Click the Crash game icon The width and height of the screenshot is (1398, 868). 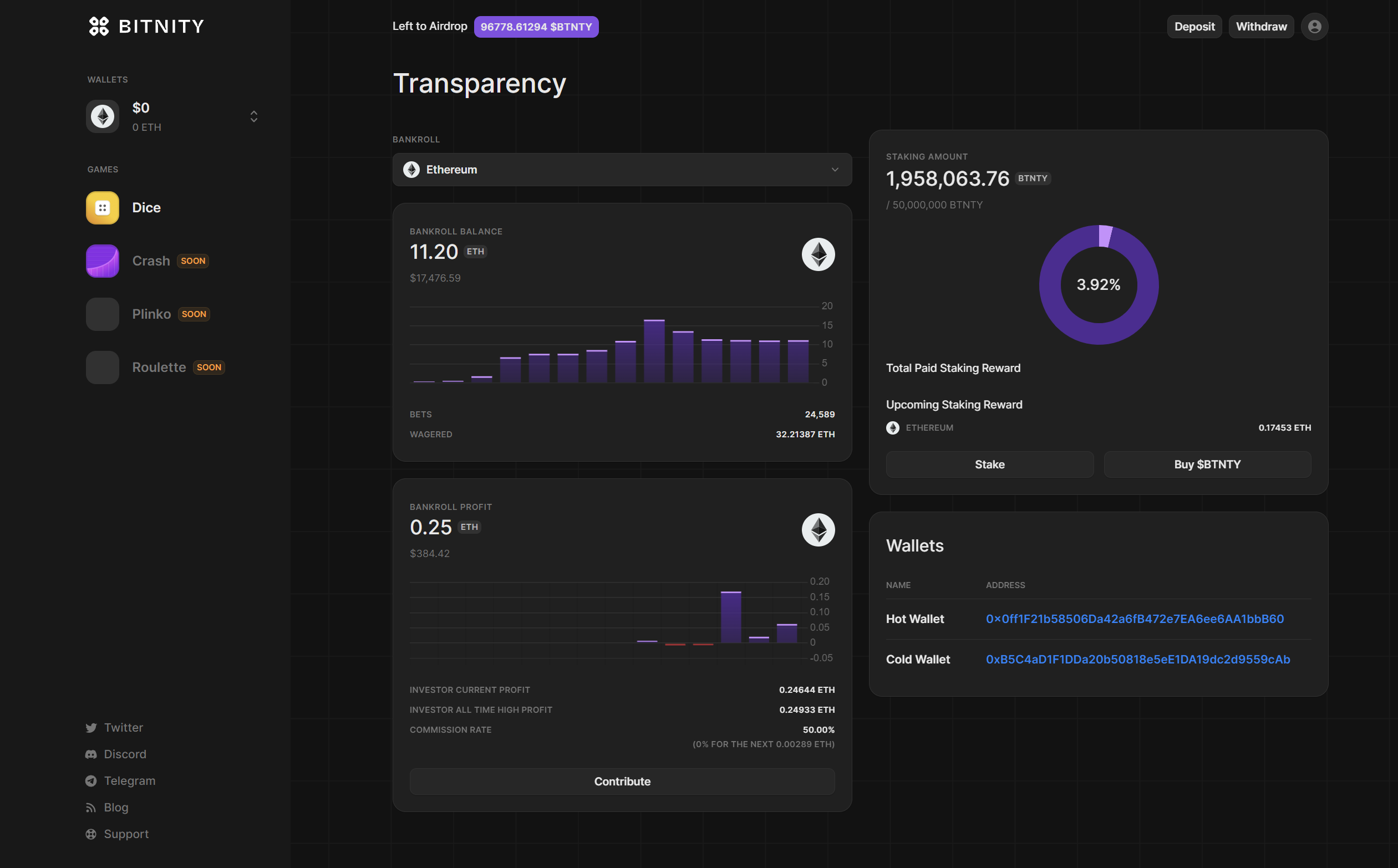[103, 261]
